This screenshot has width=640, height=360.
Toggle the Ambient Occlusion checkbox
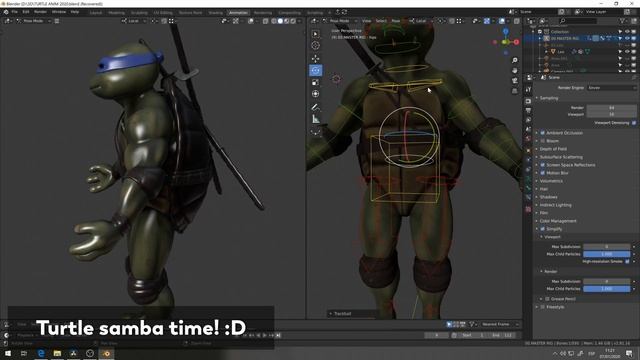[543, 133]
